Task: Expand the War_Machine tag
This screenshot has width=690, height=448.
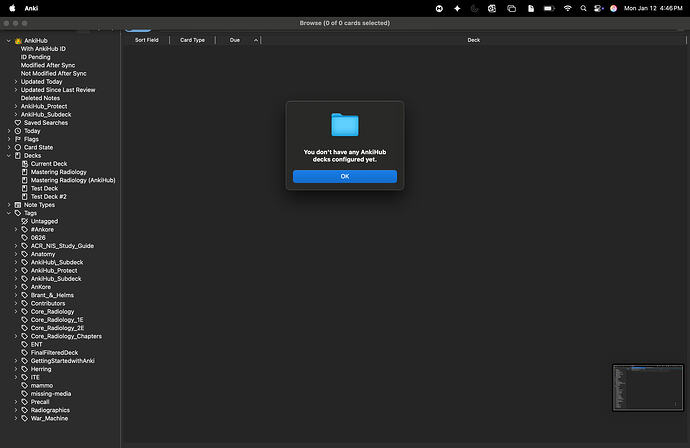Action: click(x=16, y=419)
